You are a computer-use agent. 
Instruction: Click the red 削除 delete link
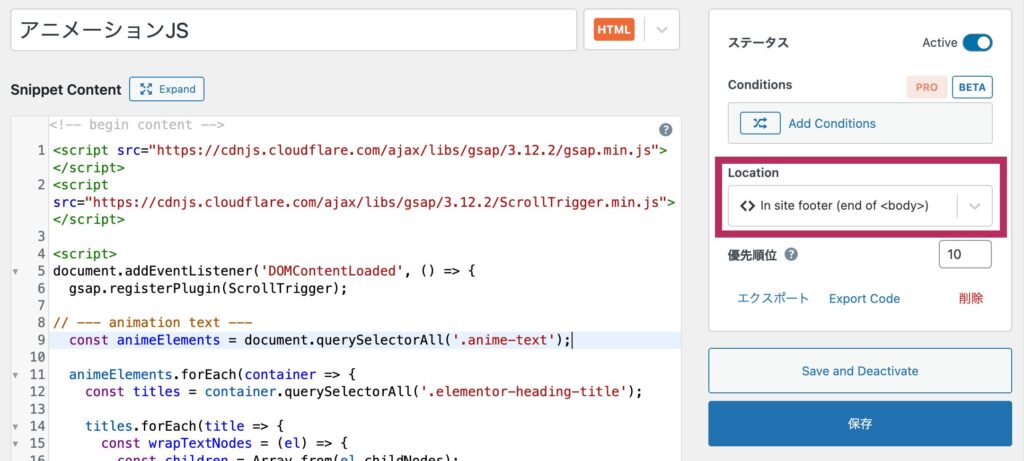971,298
